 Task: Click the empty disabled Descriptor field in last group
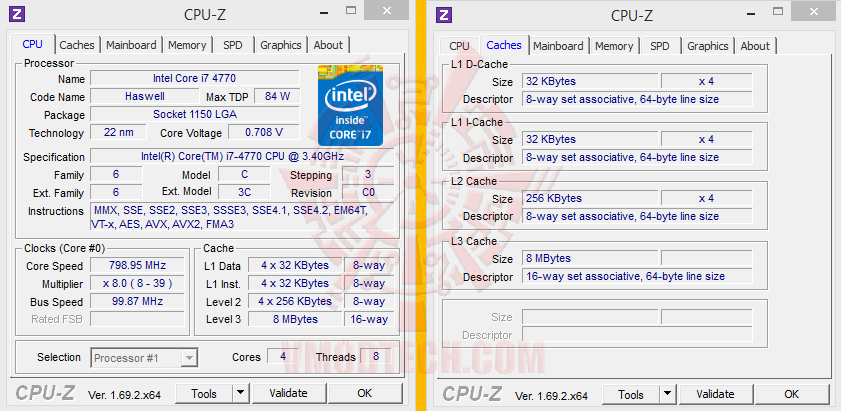(x=637, y=335)
